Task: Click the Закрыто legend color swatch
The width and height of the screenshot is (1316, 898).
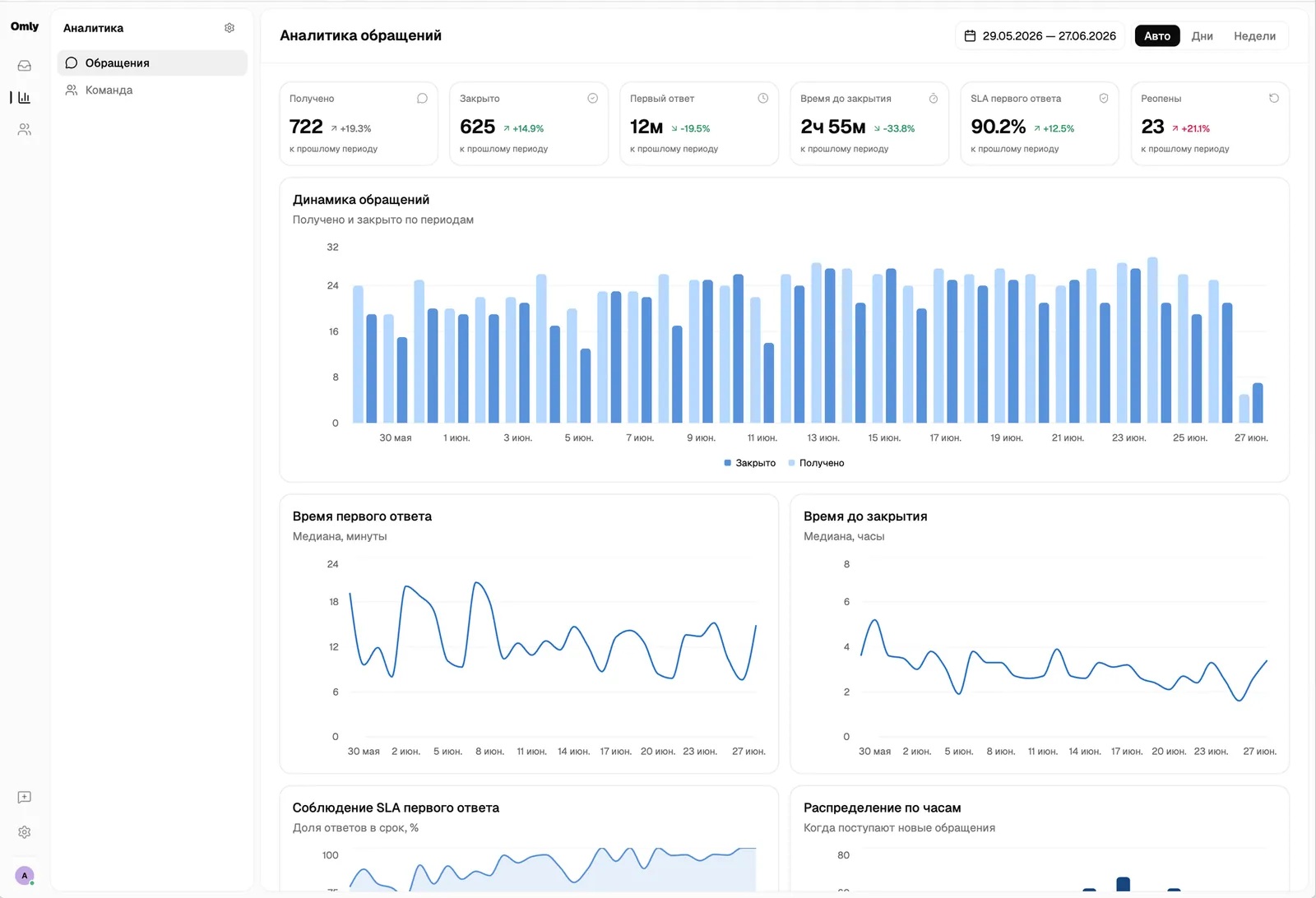Action: [x=728, y=463]
